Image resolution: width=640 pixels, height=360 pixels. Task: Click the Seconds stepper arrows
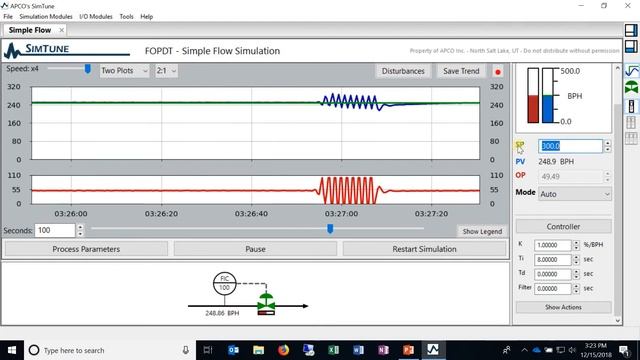click(x=80, y=231)
